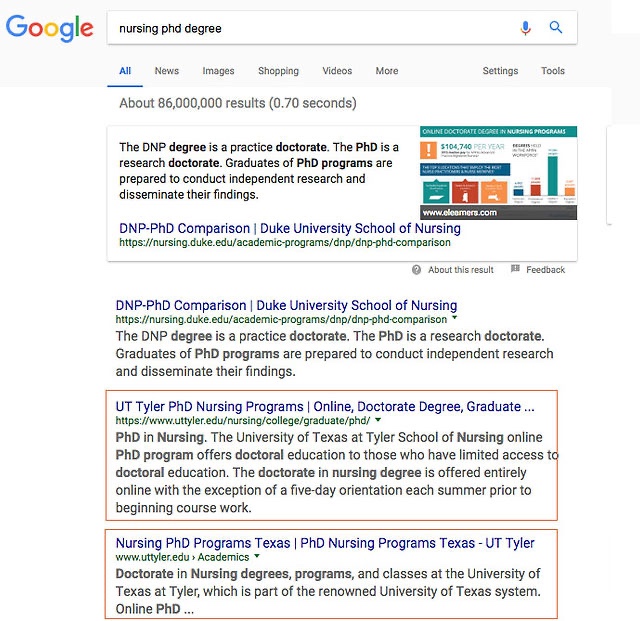
Task: Open the search Tools option
Action: (553, 71)
